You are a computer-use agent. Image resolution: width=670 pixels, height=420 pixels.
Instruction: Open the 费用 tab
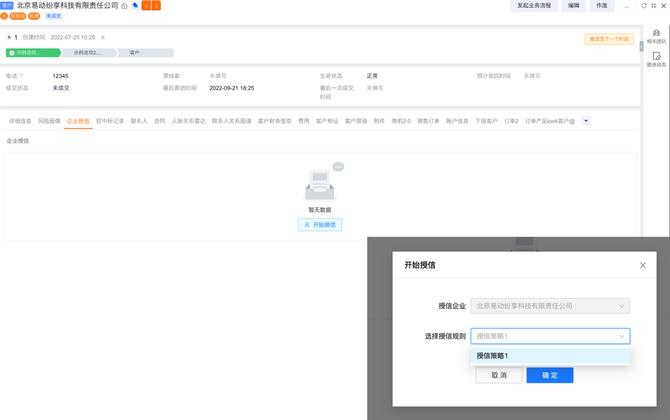[x=303, y=121]
